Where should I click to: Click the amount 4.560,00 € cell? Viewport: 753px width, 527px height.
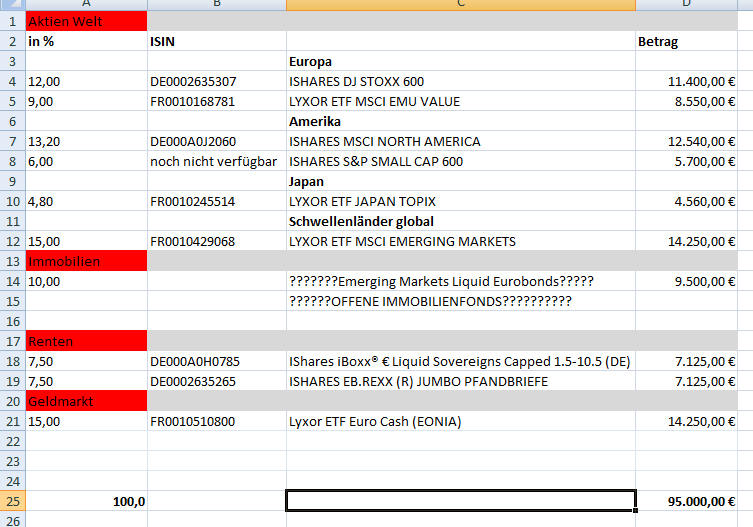pyautogui.click(x=686, y=201)
